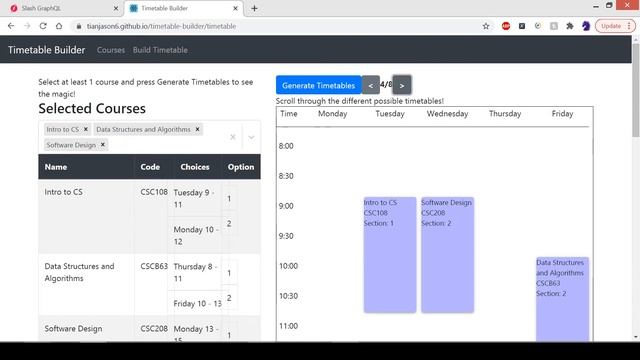The image size is (640, 360).
Task: Go back with the browser back arrow
Action: coord(11,26)
